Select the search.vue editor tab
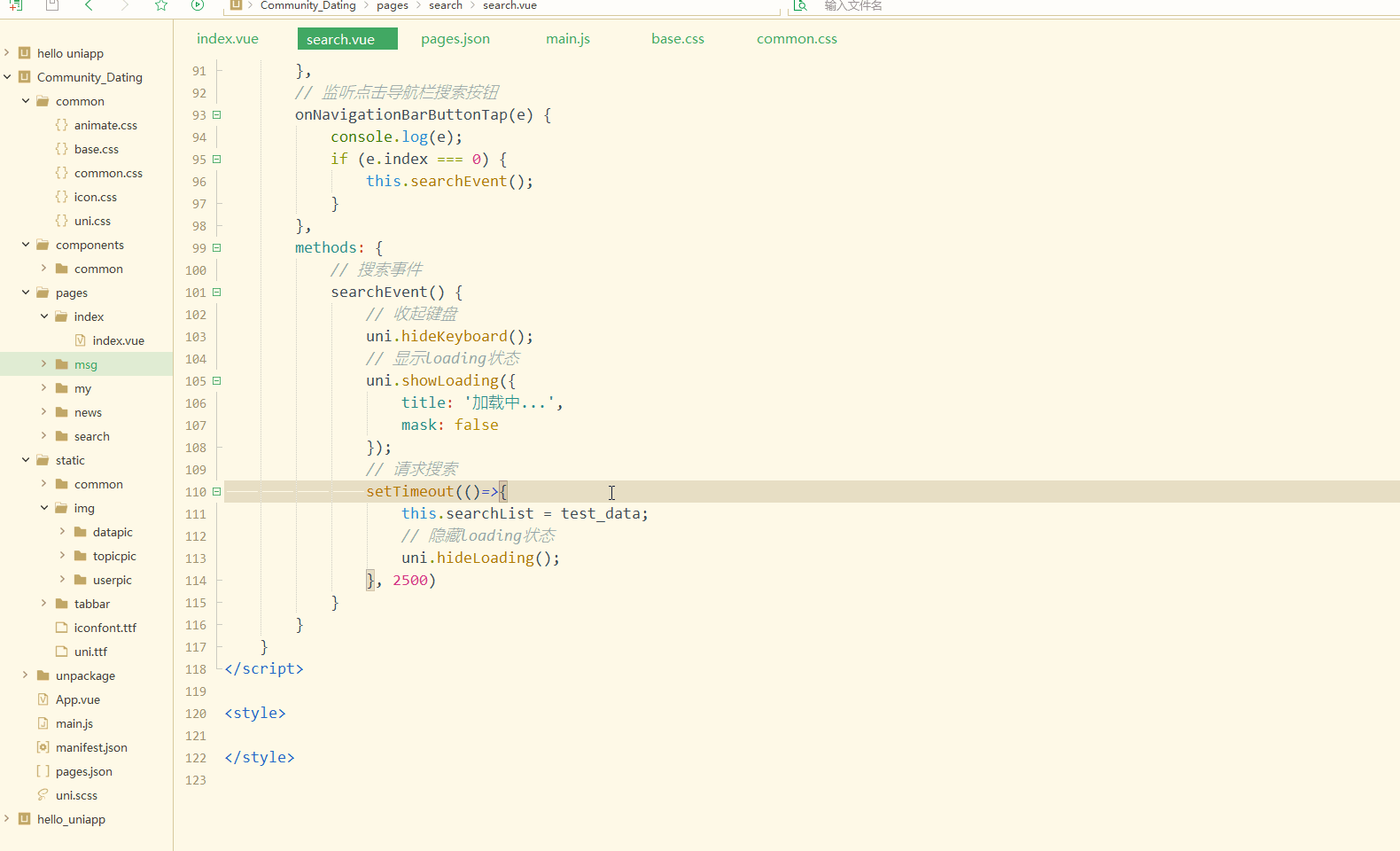 coord(347,39)
